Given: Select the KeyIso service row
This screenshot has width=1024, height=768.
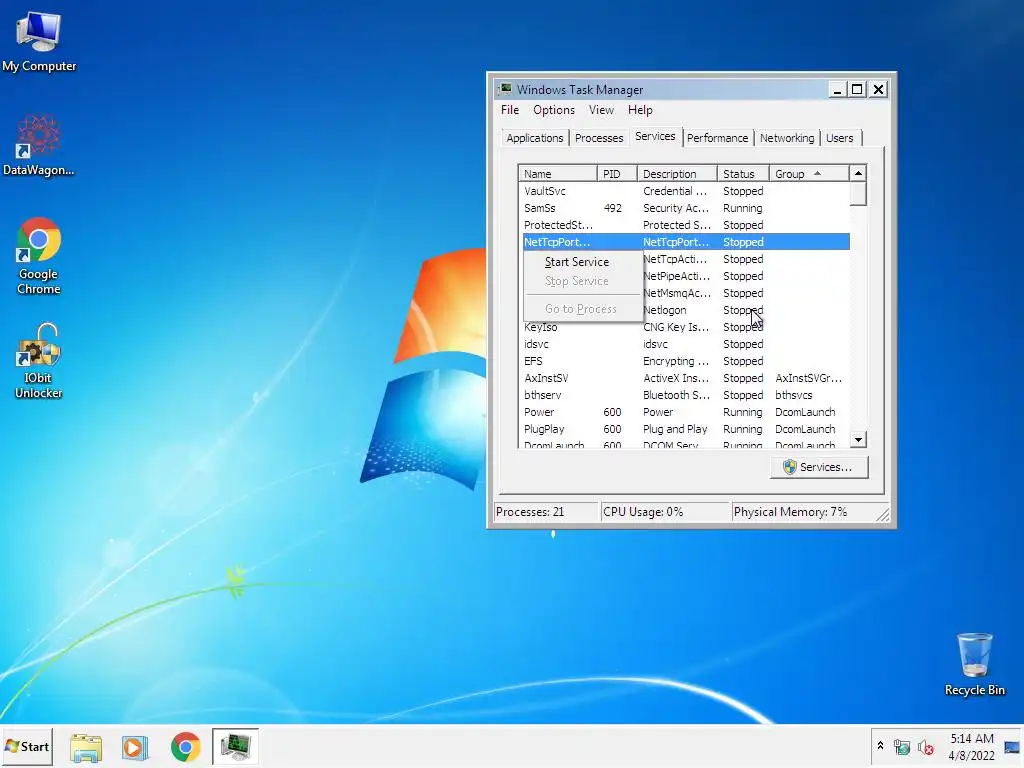Looking at the screenshot, I should (684, 327).
